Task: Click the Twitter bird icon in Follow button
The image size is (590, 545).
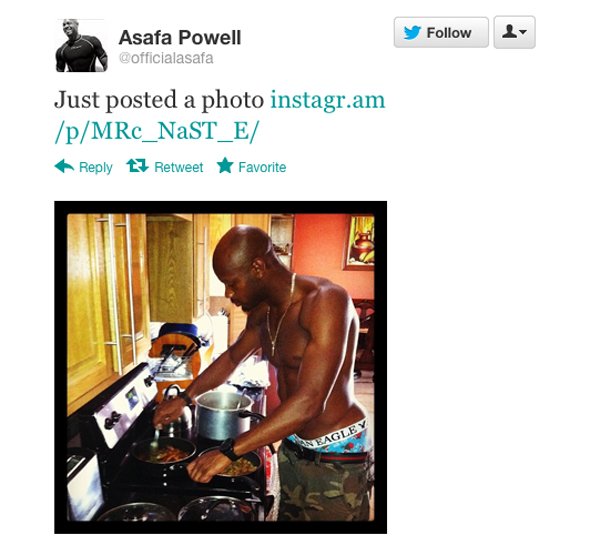Action: coord(412,32)
